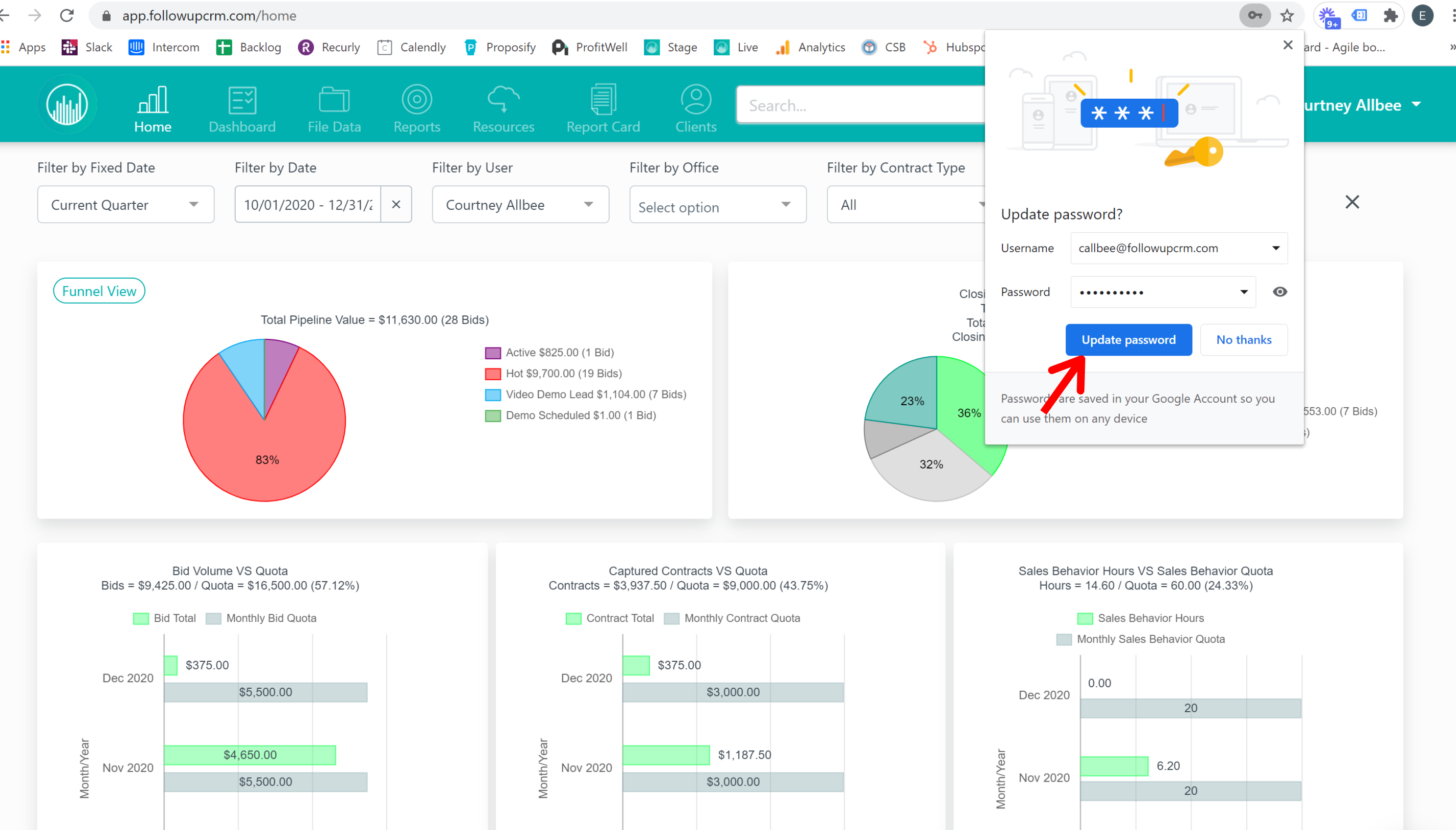Image resolution: width=1456 pixels, height=830 pixels.
Task: Expand the Username dropdown in popup
Action: click(x=1276, y=248)
